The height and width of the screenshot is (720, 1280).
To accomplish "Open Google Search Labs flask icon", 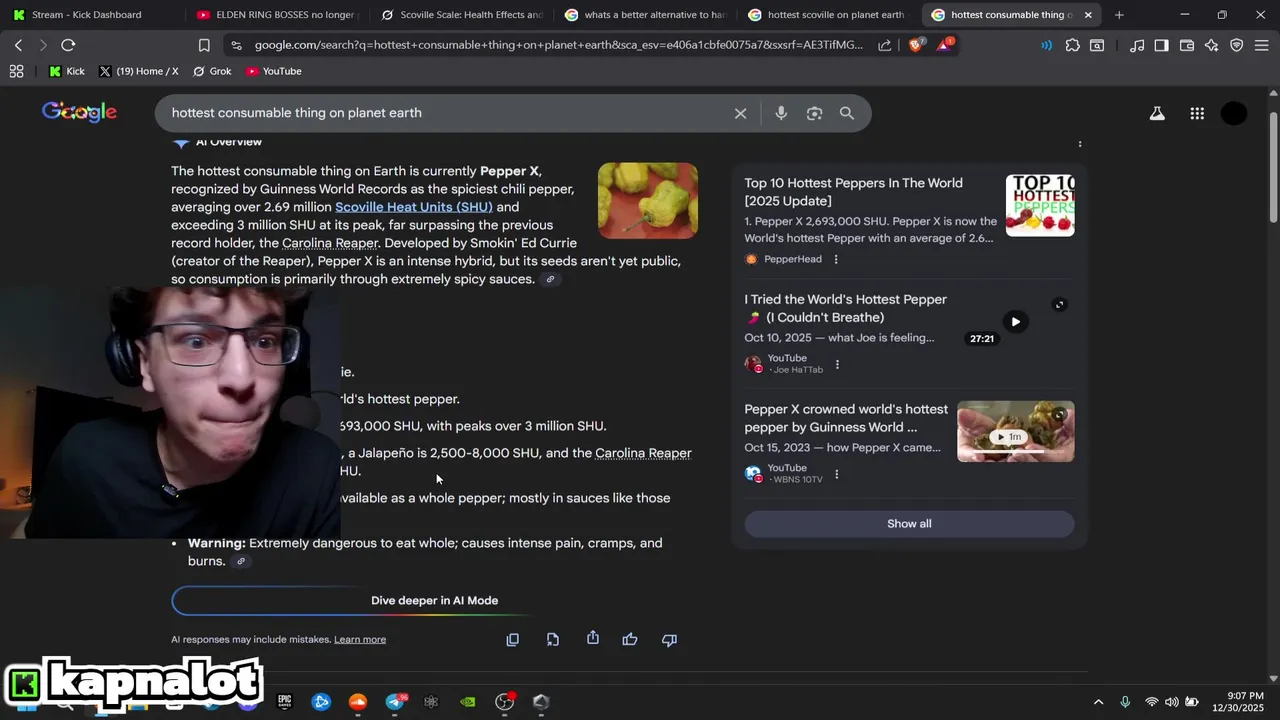I will point(1157,113).
